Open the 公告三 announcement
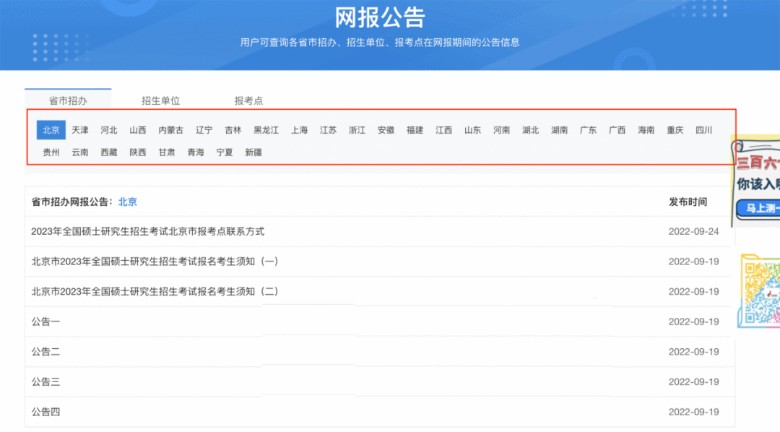 [x=46, y=381]
